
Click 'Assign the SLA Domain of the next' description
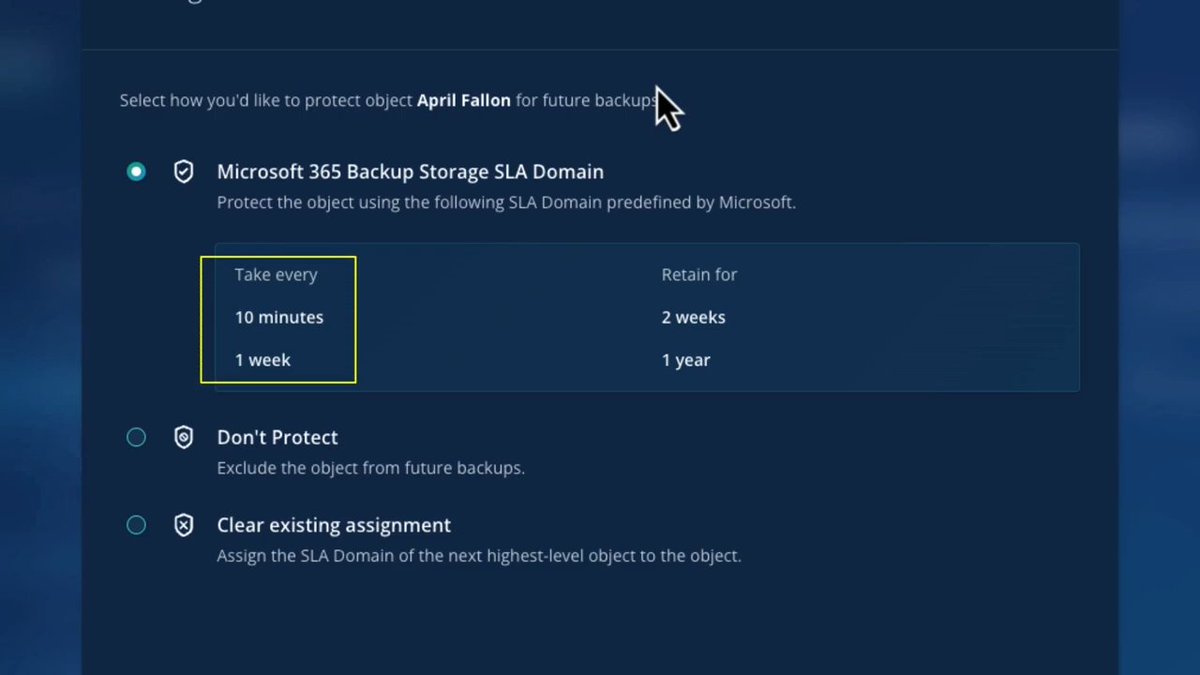click(479, 555)
